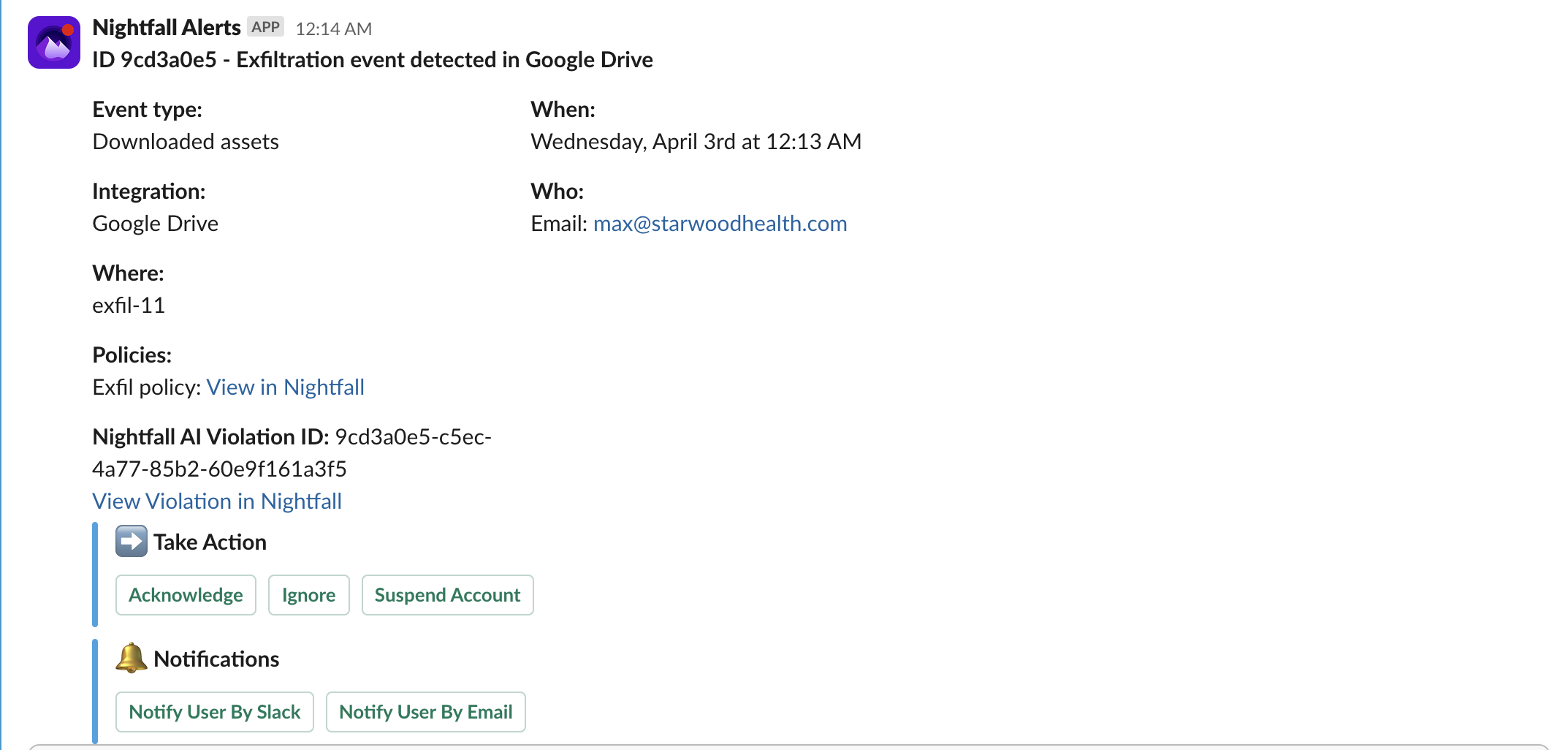Click the right-arrow Take Action emoji
Image resolution: width=1568 pixels, height=750 pixels.
132,542
